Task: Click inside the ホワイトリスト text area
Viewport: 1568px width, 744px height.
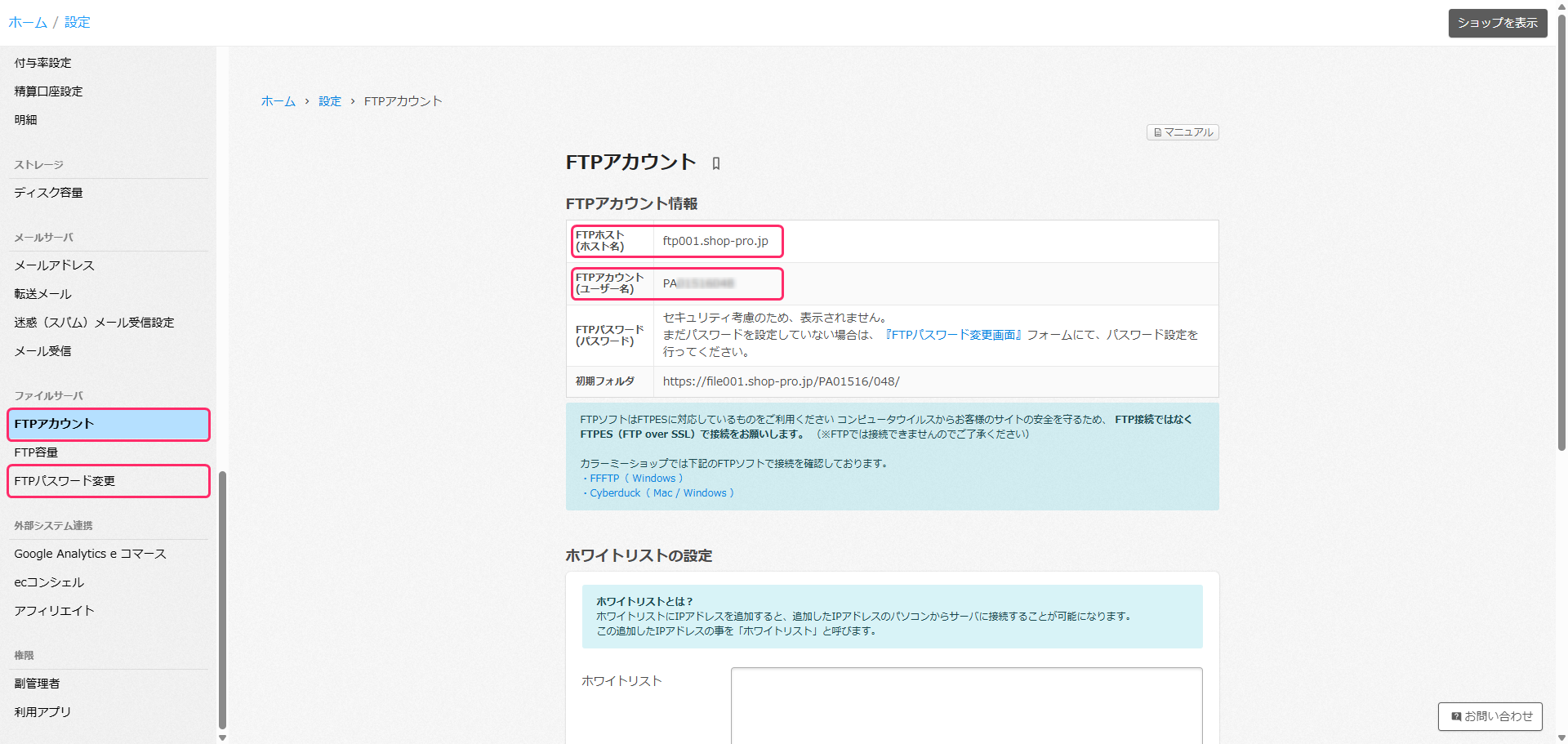Action: pos(966,704)
